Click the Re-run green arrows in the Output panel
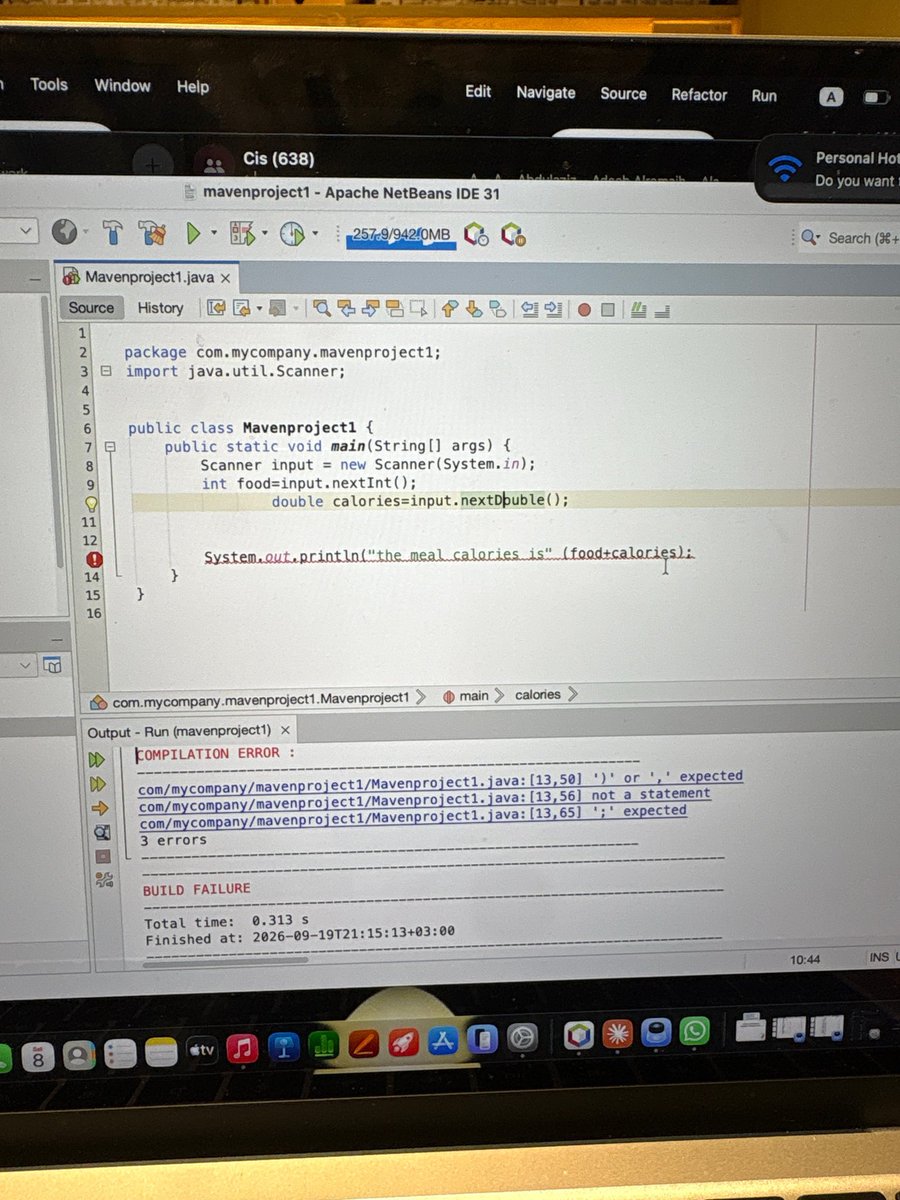Image resolution: width=900 pixels, height=1200 pixels. [98, 759]
